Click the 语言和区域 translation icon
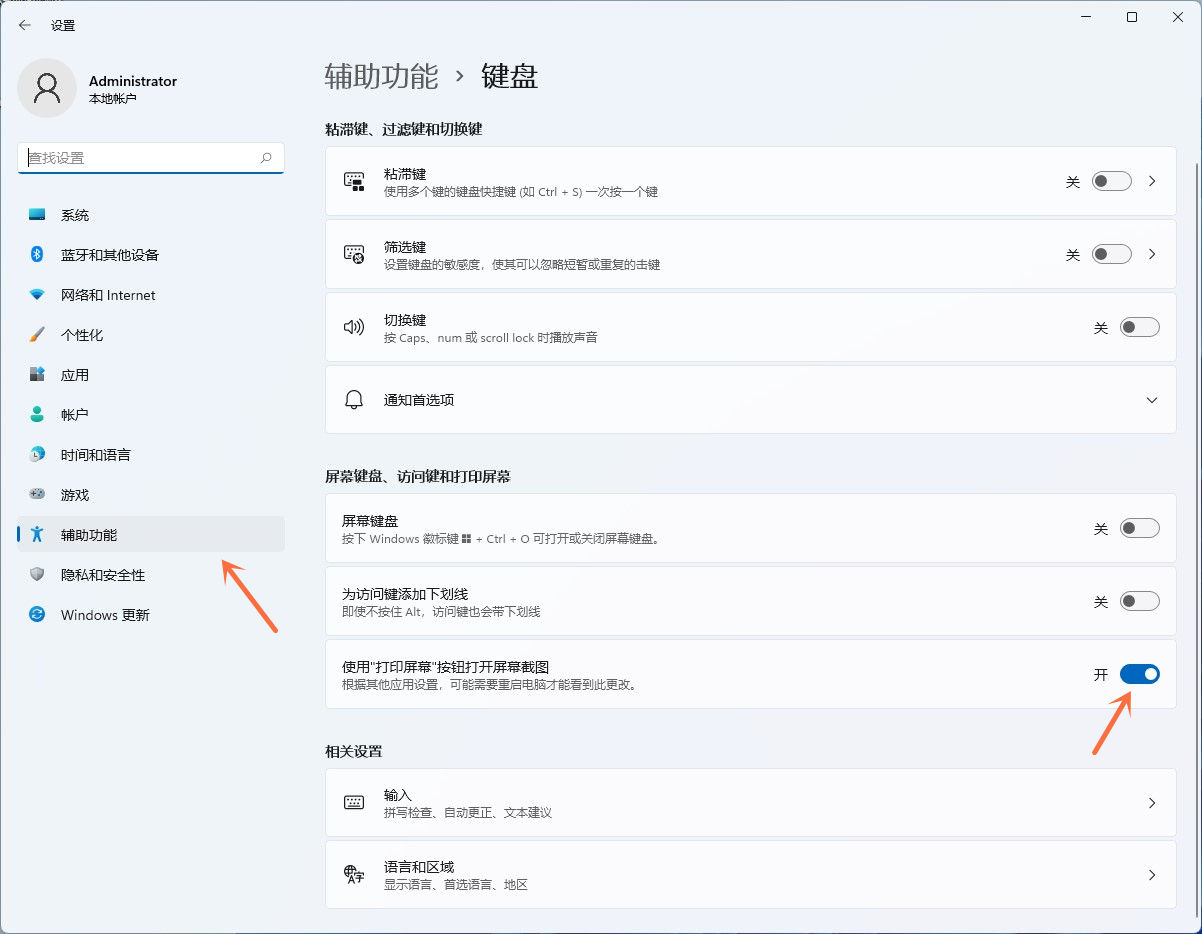This screenshot has width=1202, height=934. [354, 874]
